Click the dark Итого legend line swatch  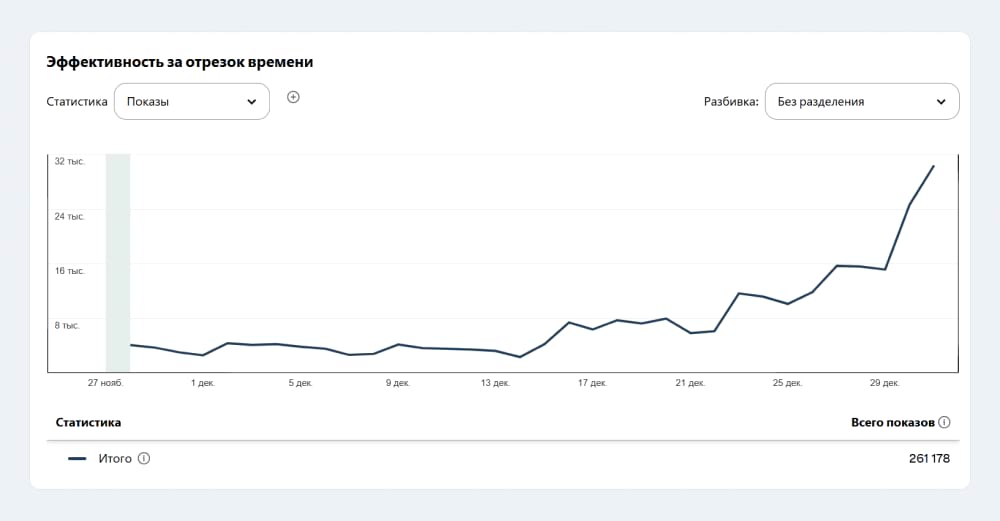click(x=77, y=459)
